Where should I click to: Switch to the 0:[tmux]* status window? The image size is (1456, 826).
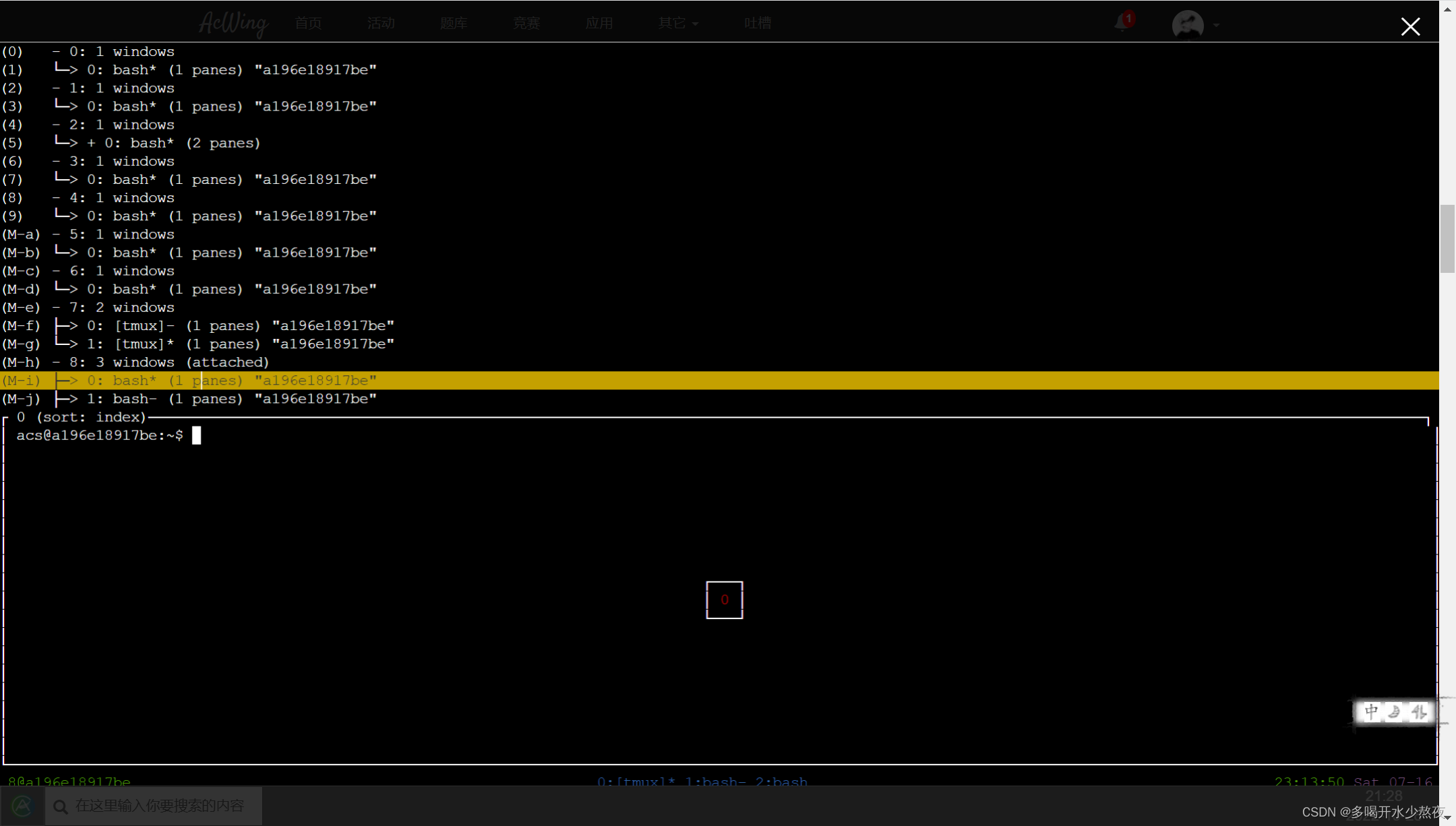tap(636, 782)
